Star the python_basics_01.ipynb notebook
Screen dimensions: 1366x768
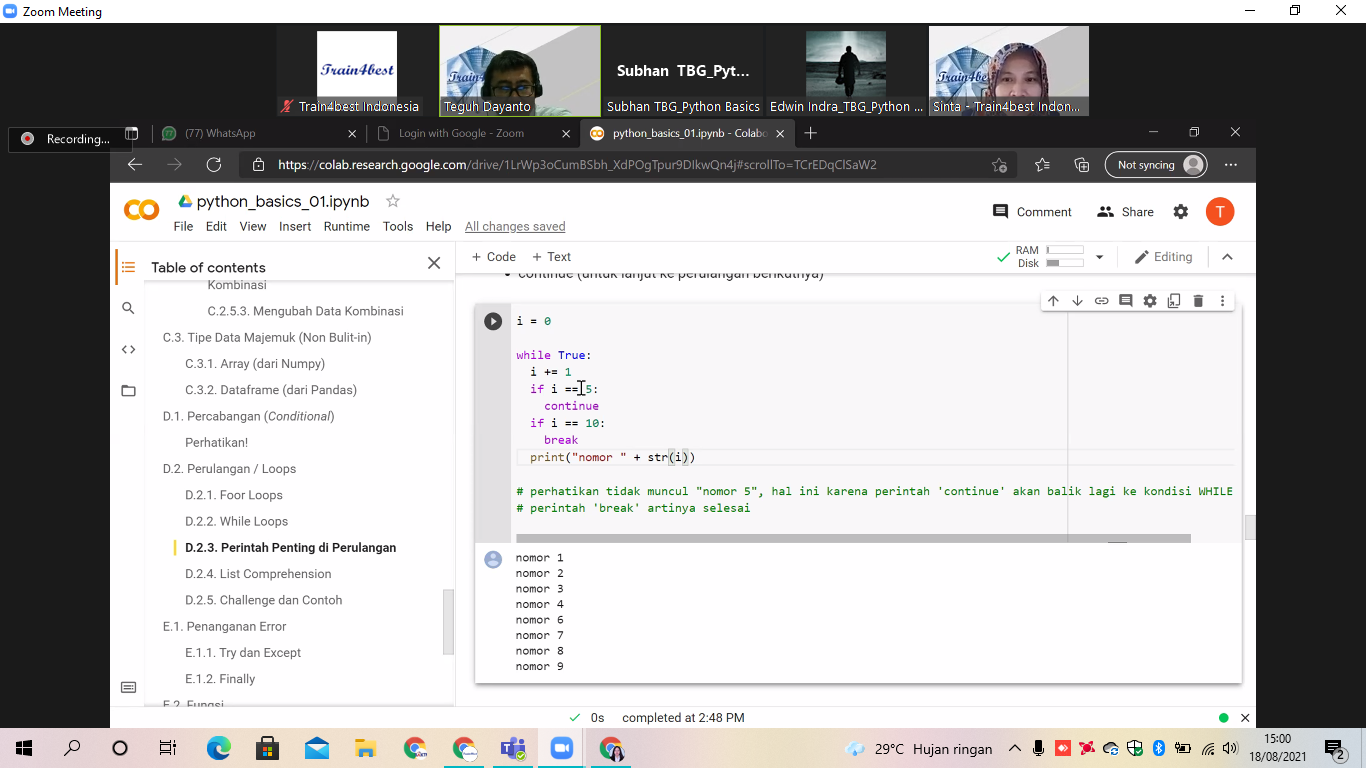point(393,201)
